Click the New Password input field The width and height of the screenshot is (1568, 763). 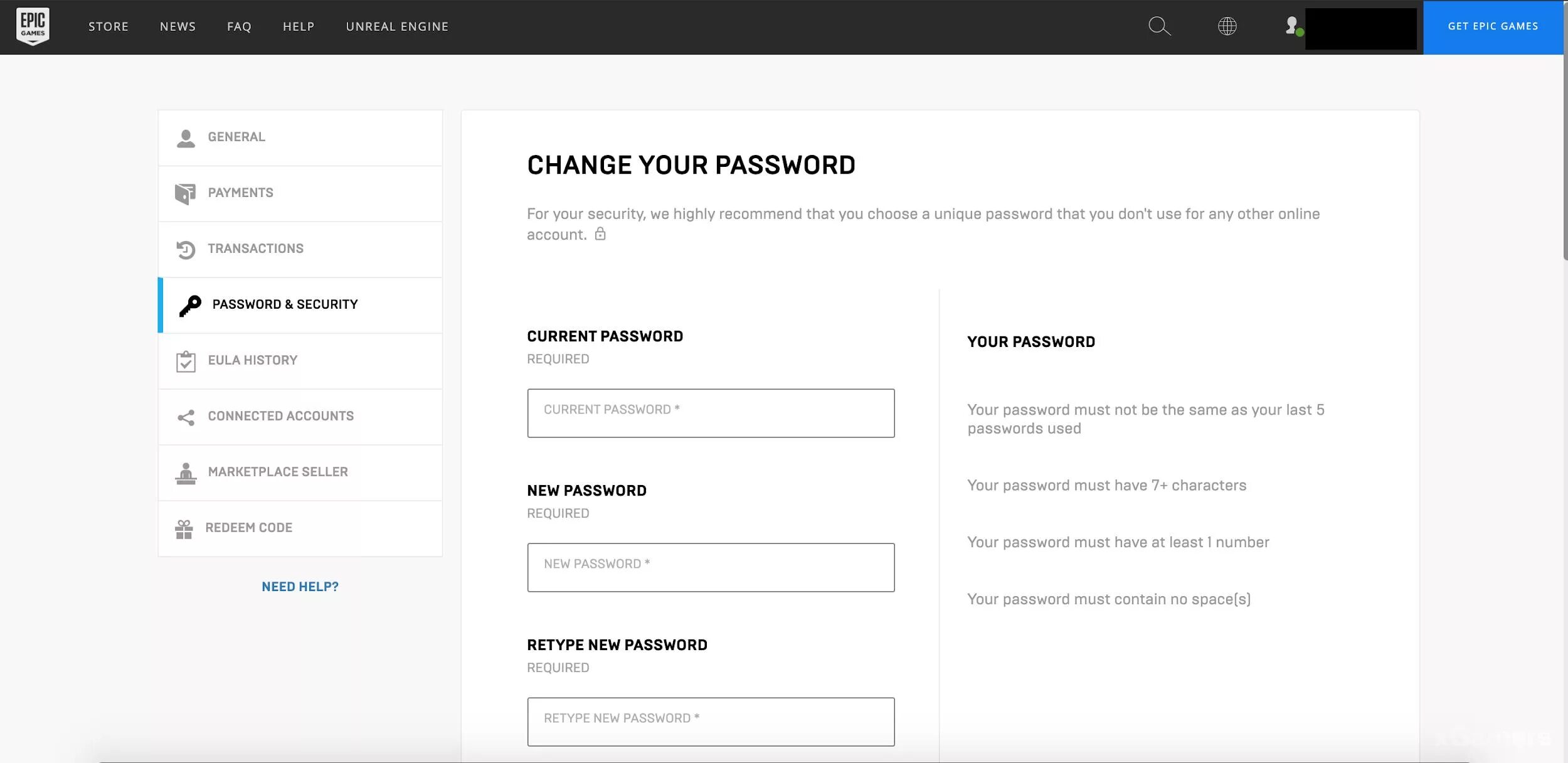[710, 566]
